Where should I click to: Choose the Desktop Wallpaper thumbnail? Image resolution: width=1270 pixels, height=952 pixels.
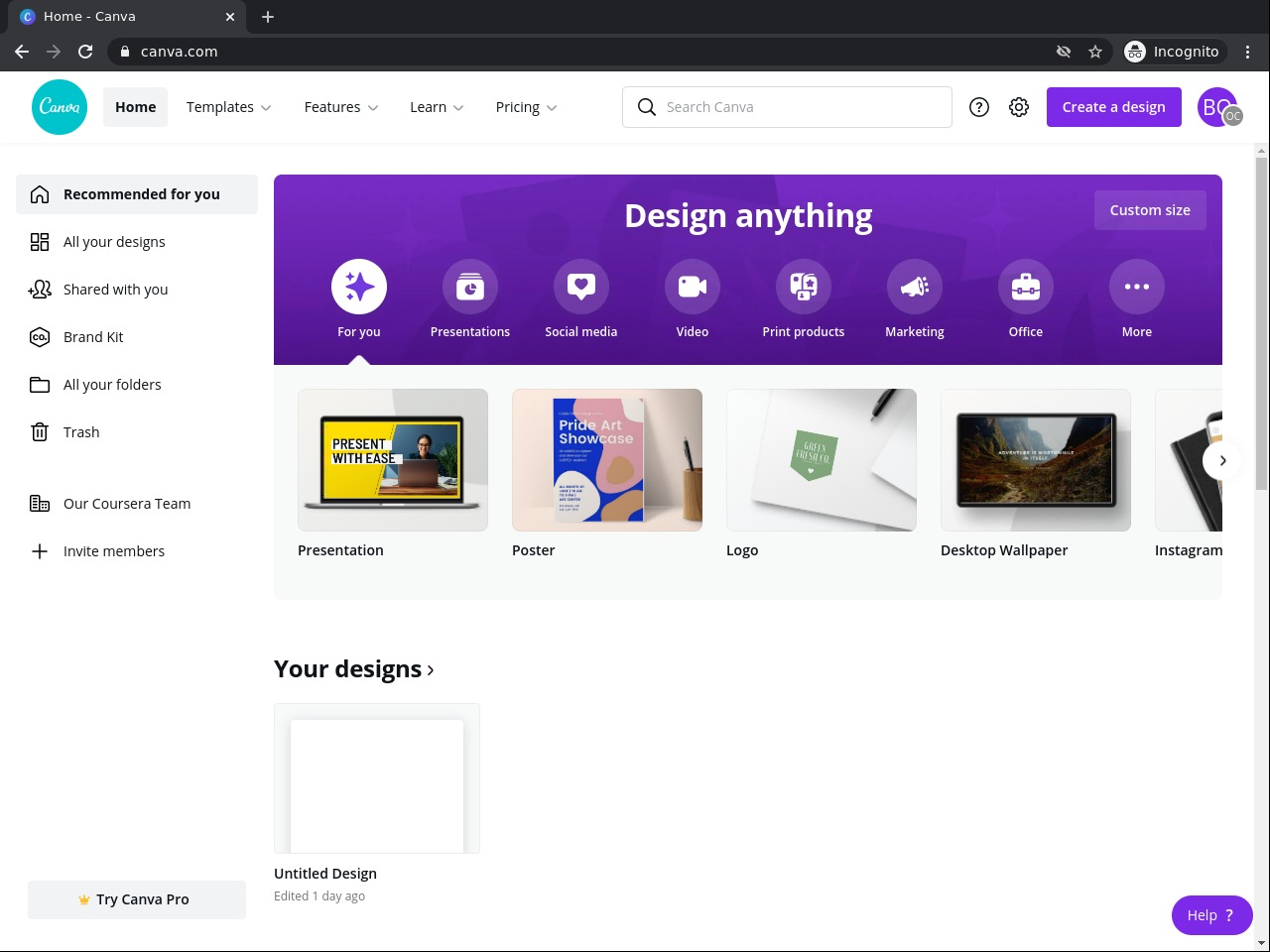pos(1036,460)
